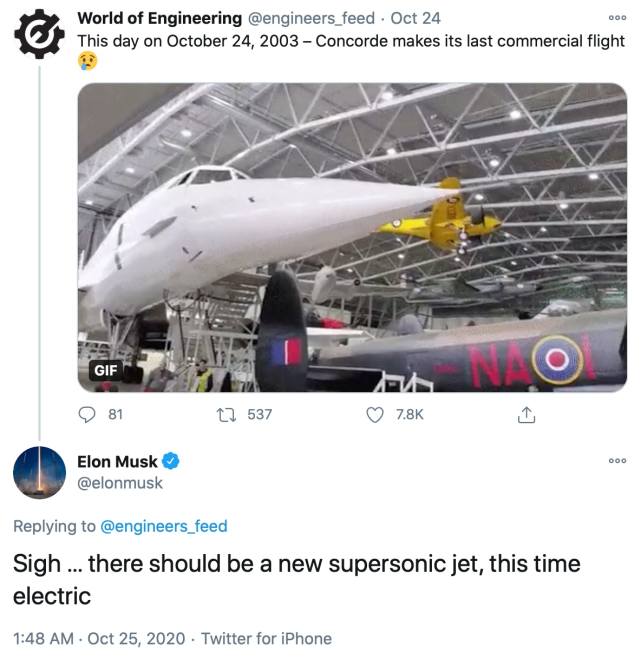Open more options on World of Engineering tweet
Image resolution: width=641 pixels, height=660 pixels.
[617, 18]
